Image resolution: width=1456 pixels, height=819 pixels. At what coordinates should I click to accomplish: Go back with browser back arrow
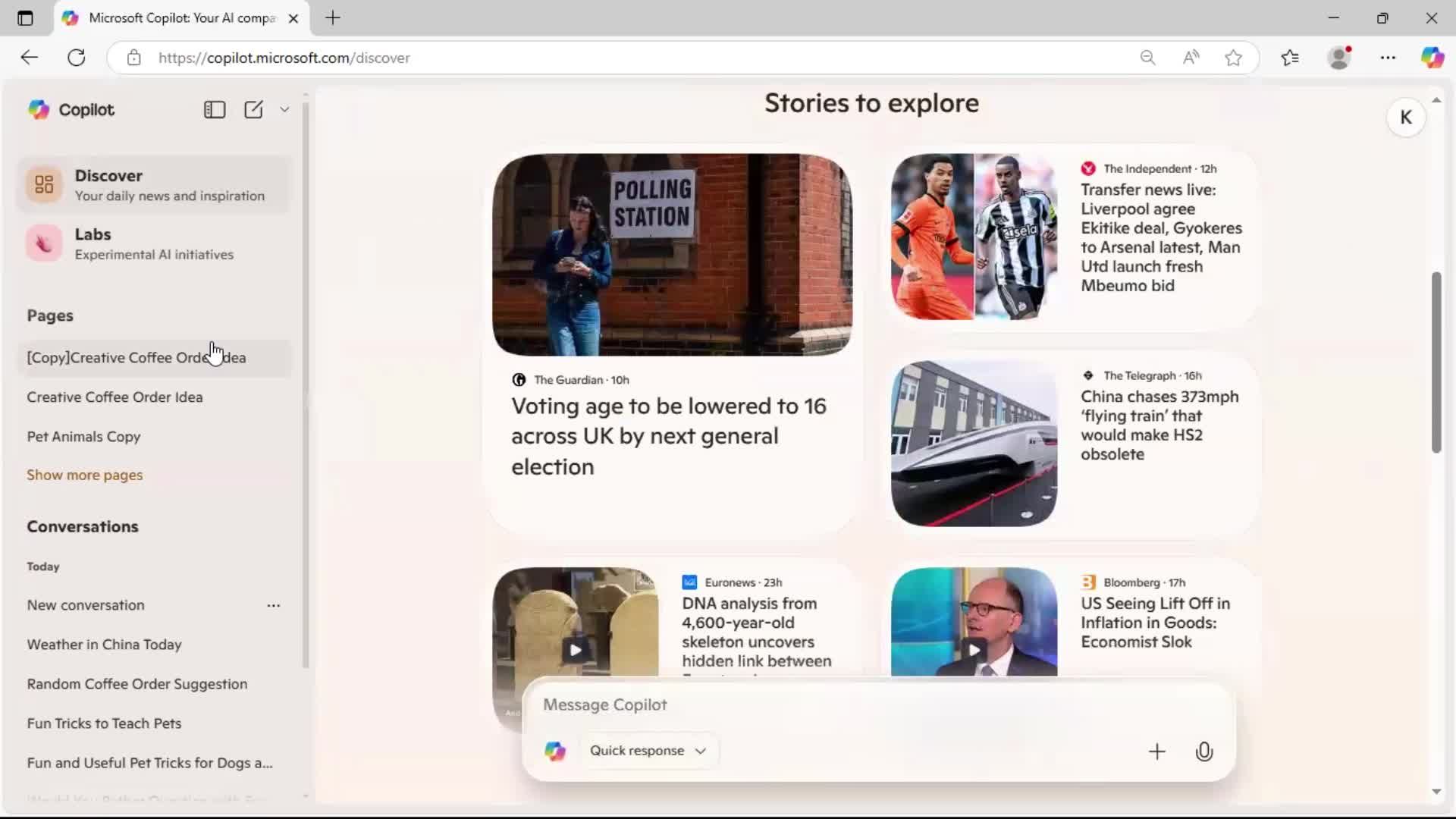29,58
